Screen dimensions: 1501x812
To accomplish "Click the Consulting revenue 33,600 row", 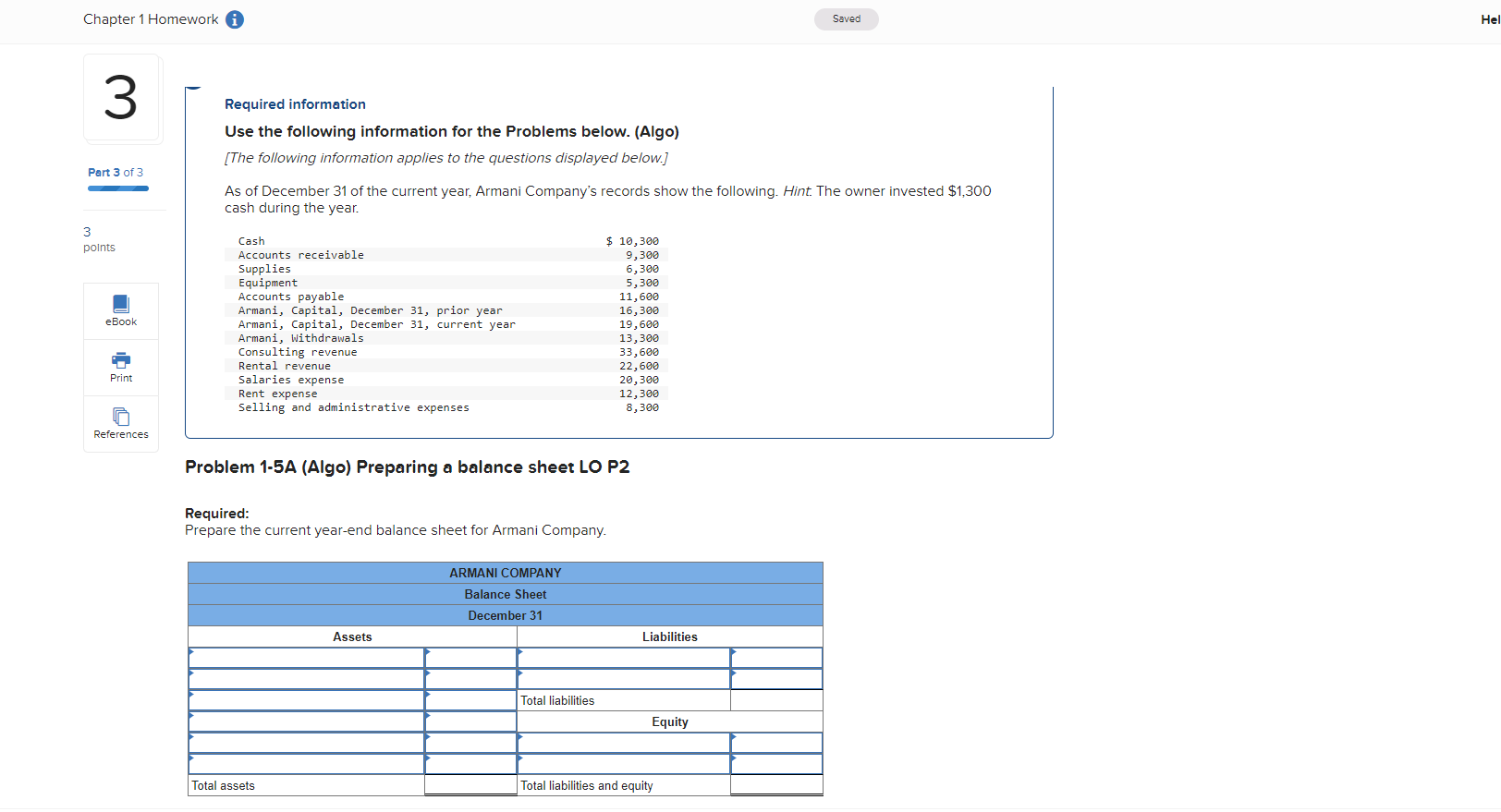I will pyautogui.click(x=446, y=352).
